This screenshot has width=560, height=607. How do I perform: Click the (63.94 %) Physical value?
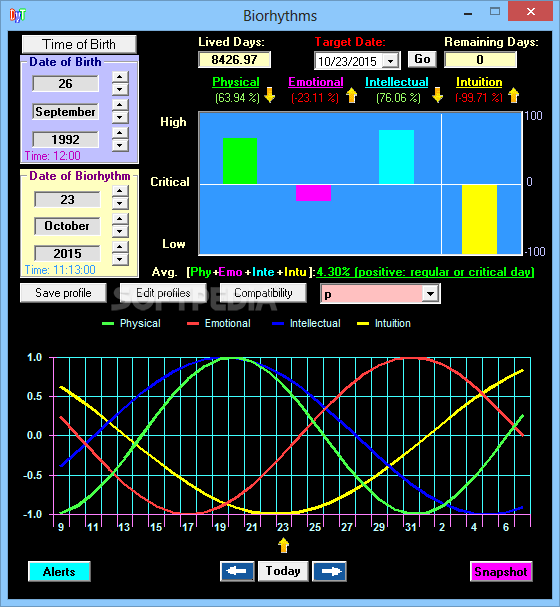coord(237,98)
